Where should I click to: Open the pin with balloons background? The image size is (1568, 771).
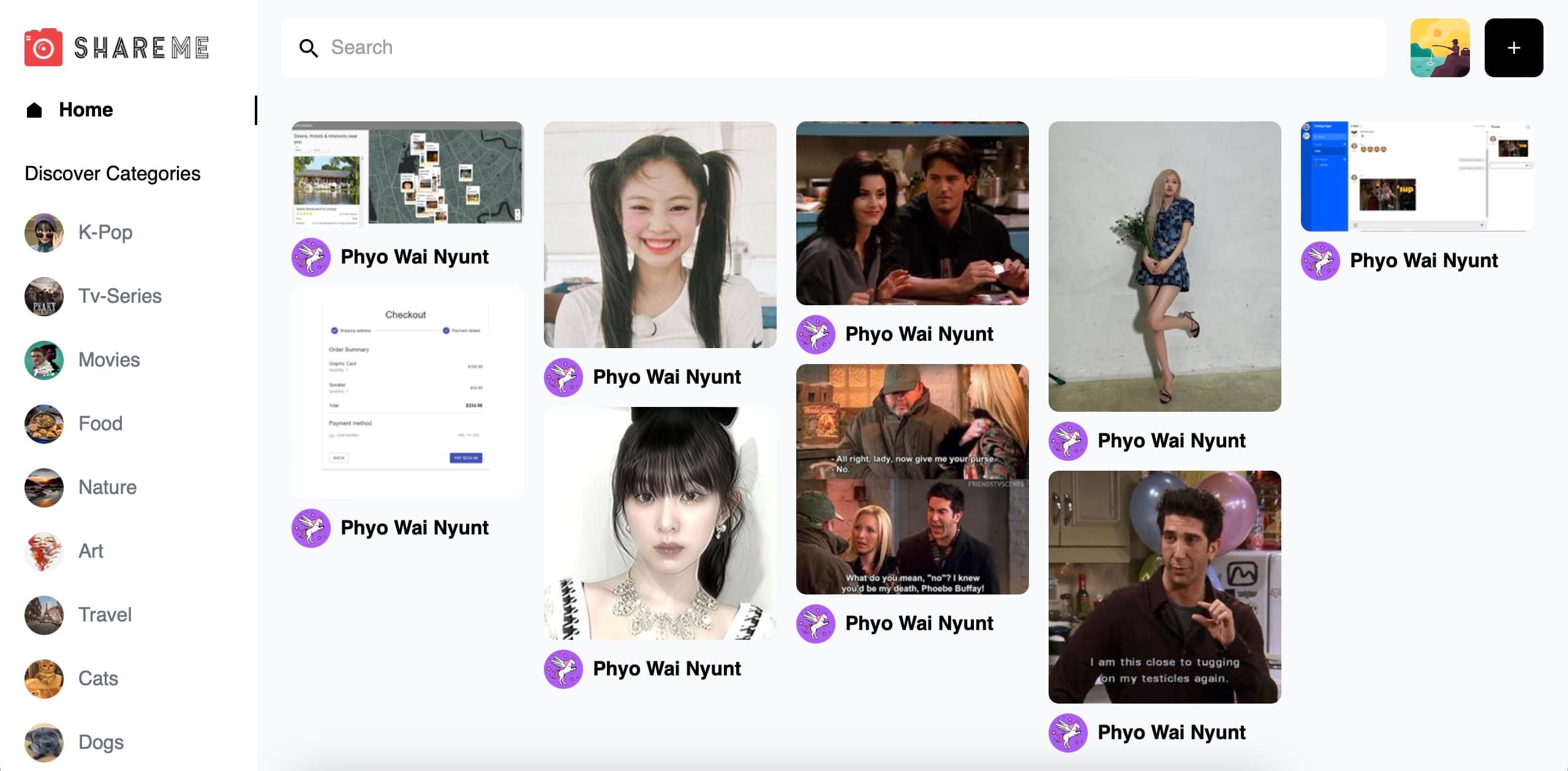pyautogui.click(x=1164, y=587)
